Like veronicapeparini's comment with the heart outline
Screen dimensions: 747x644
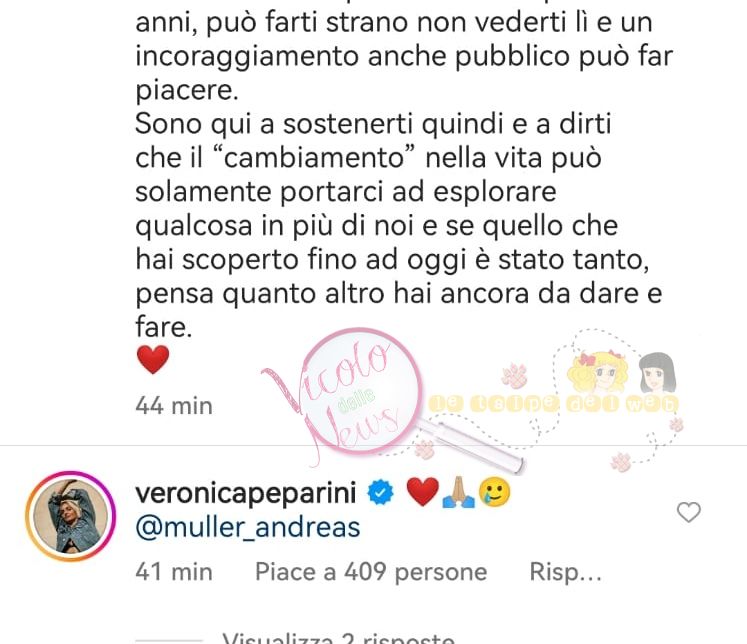click(688, 513)
